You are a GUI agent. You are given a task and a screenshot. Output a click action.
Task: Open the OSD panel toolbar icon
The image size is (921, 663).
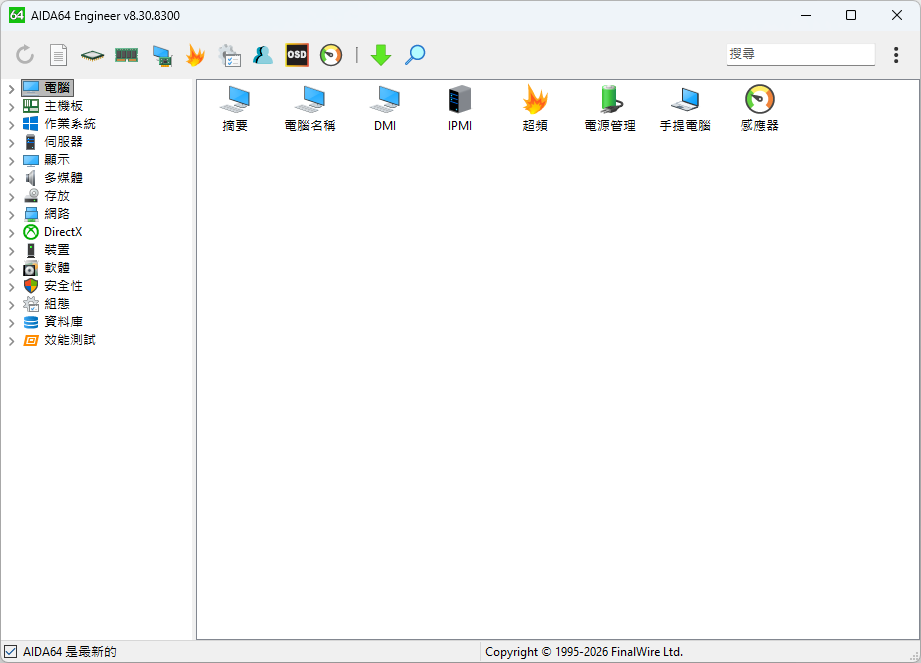coord(297,55)
